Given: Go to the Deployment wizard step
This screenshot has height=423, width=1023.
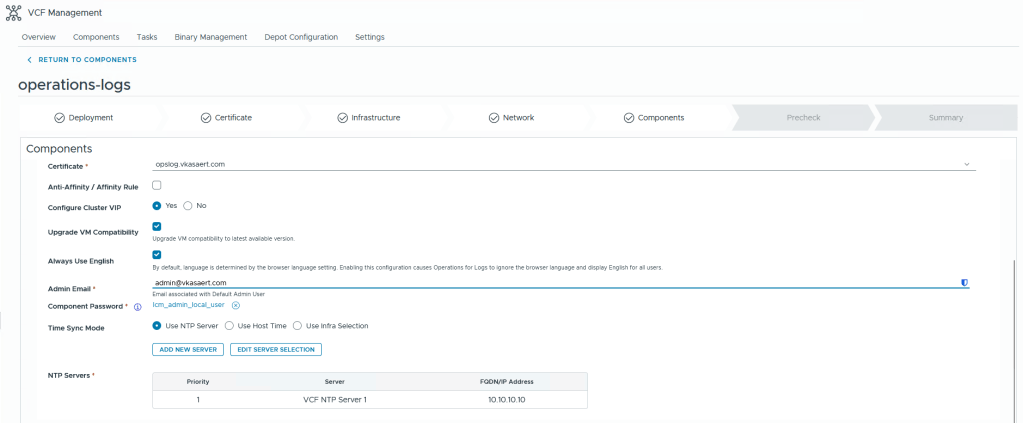Looking at the screenshot, I should click(83, 117).
